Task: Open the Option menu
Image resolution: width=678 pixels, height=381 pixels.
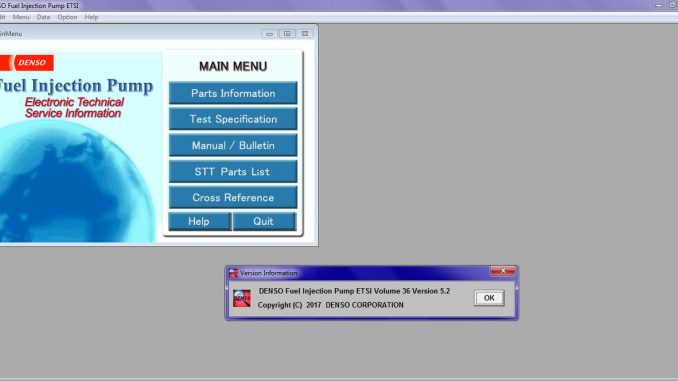Action: pos(67,17)
